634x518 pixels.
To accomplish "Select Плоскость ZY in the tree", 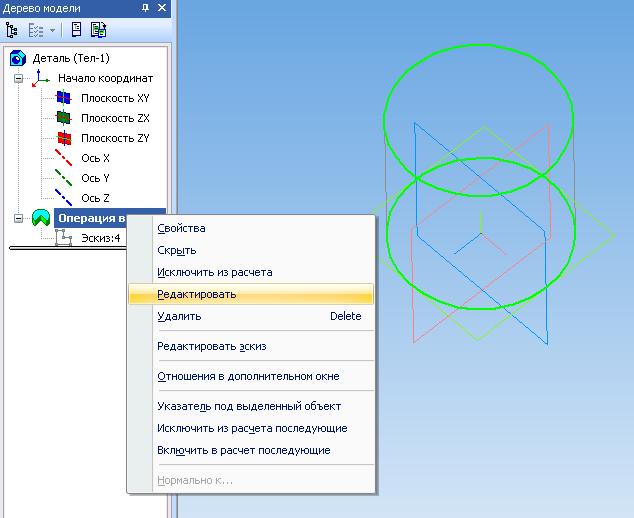I will 115,138.
